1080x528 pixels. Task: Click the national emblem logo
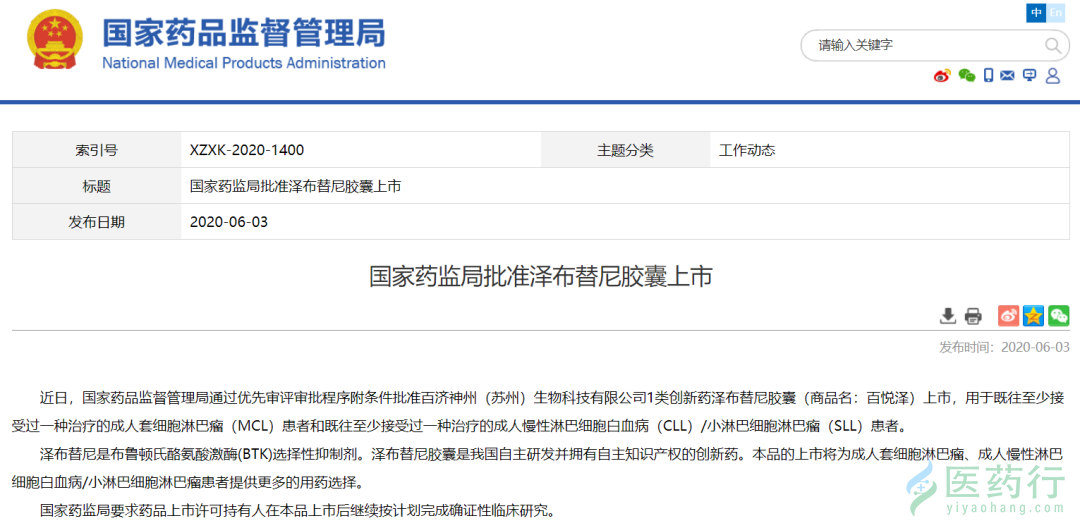55,39
